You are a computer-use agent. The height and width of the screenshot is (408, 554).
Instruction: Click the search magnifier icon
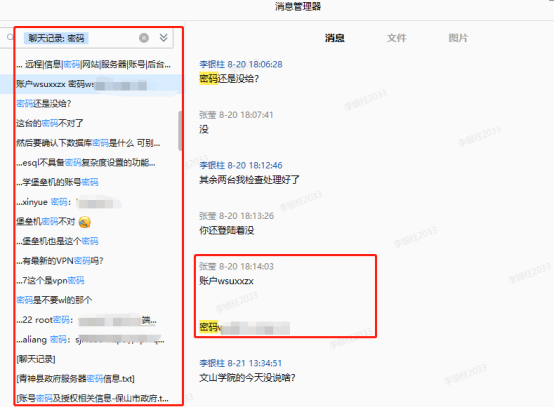tap(10, 37)
